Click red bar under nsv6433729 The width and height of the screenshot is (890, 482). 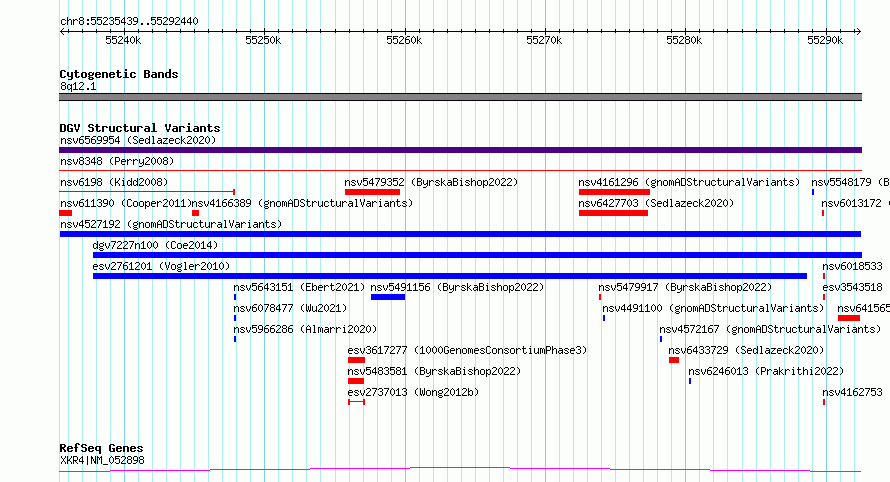pos(674,360)
